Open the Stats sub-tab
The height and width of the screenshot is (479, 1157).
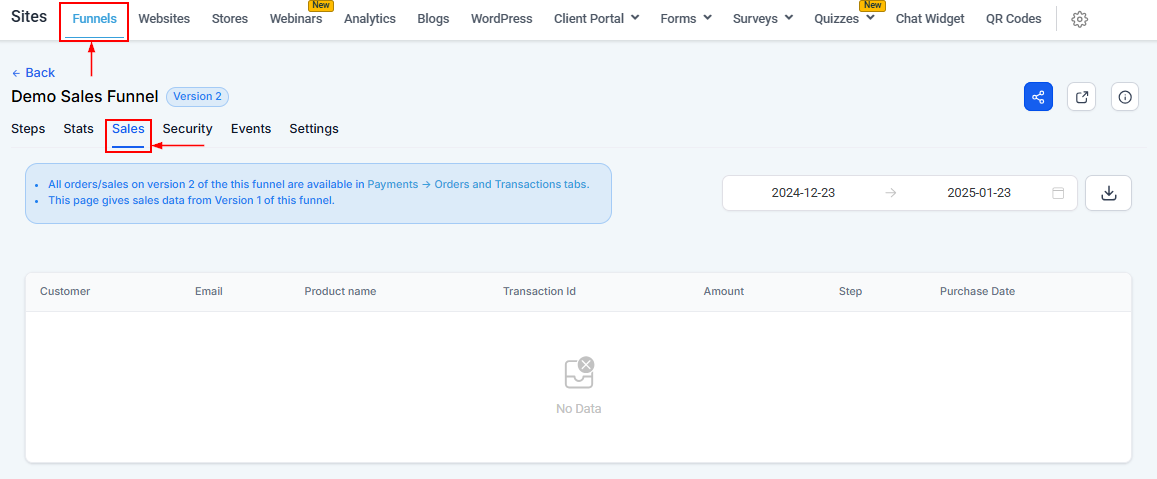pyautogui.click(x=78, y=128)
